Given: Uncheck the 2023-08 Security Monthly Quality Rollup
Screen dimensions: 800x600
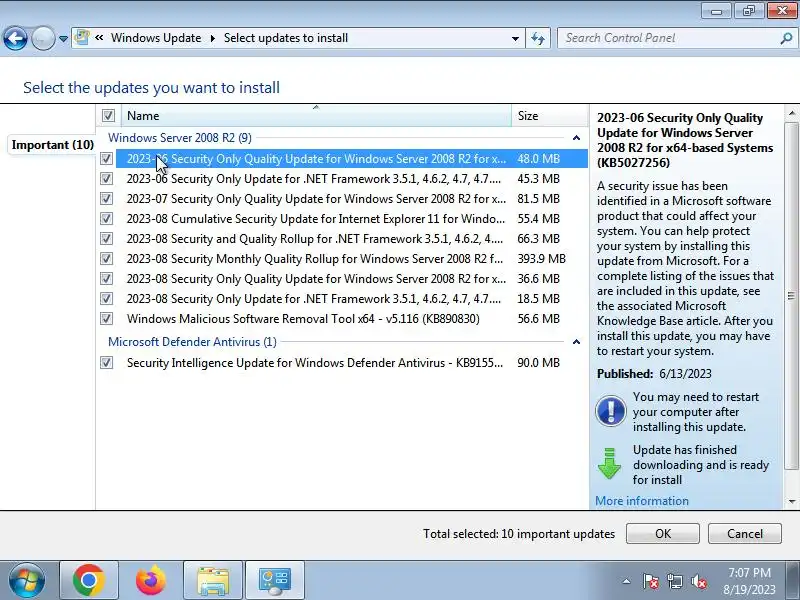Looking at the screenshot, I should pos(106,259).
